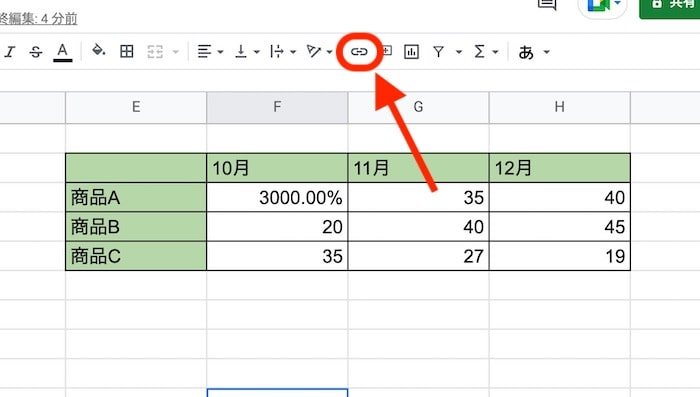Expand the text wrapping dropdown arrow

pyautogui.click(x=293, y=52)
